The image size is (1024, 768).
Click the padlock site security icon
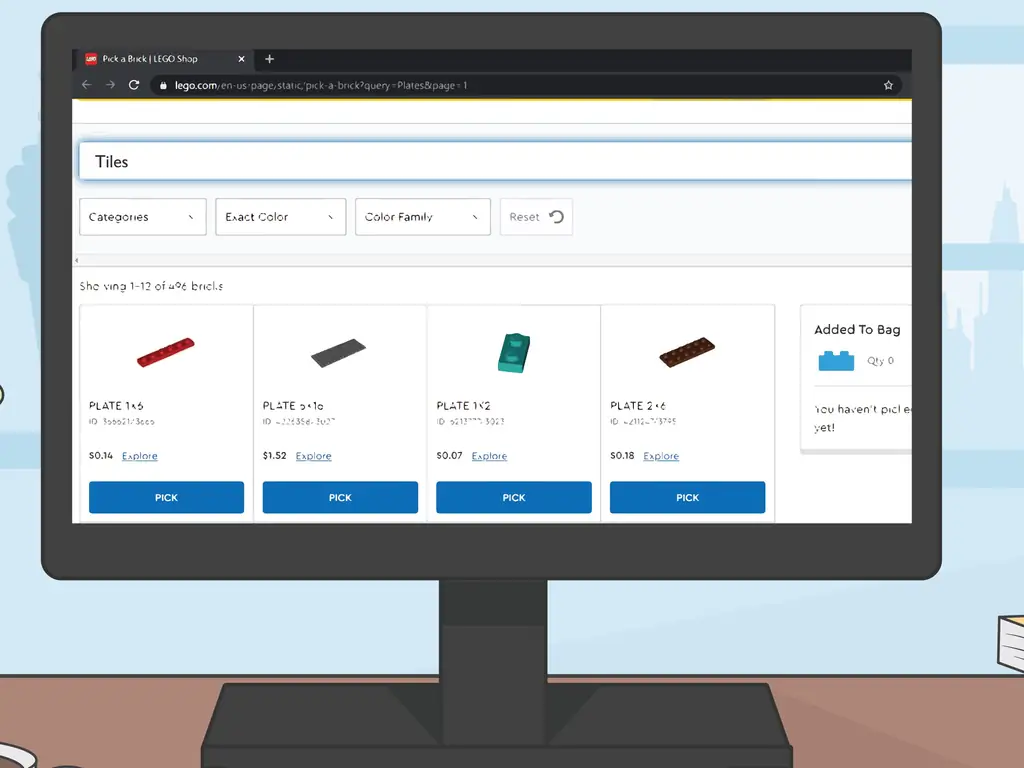(x=163, y=86)
